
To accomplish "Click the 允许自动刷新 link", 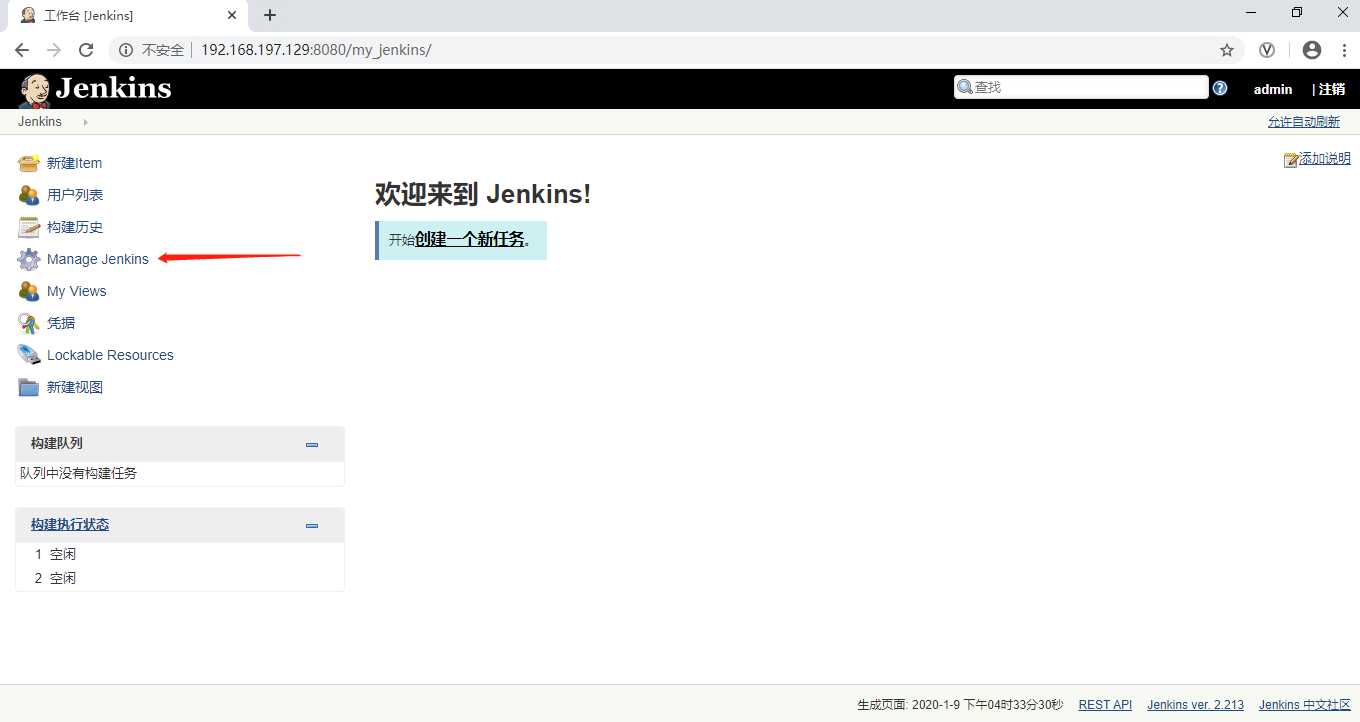I will click(1304, 122).
